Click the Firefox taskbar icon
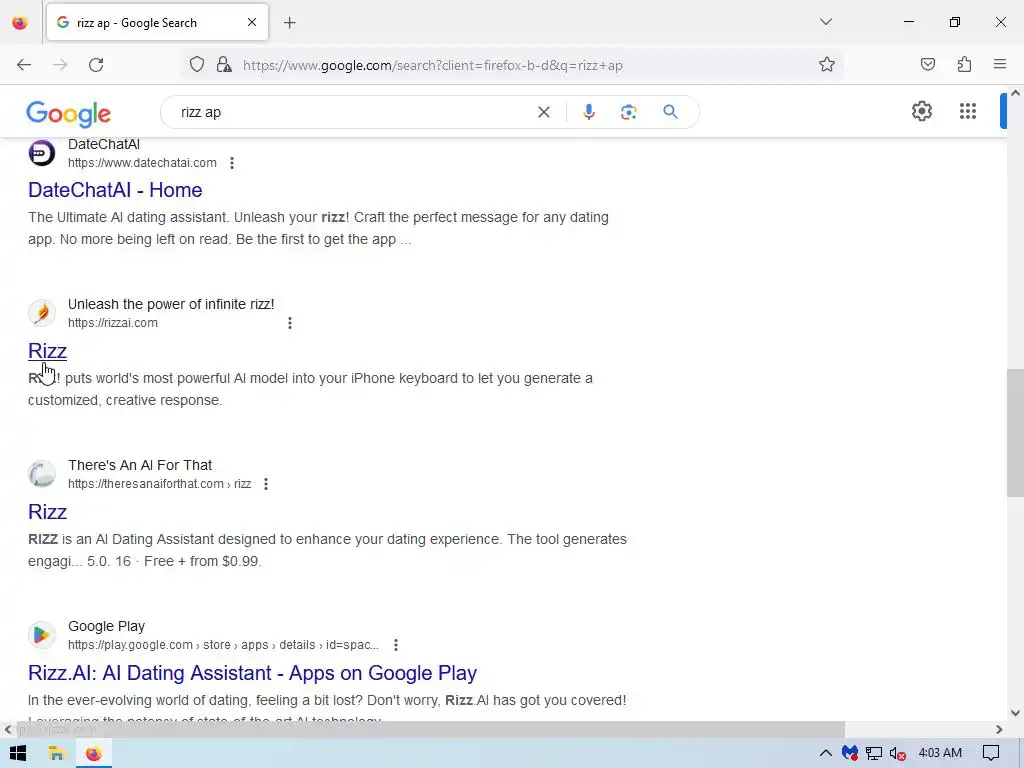 [x=93, y=754]
